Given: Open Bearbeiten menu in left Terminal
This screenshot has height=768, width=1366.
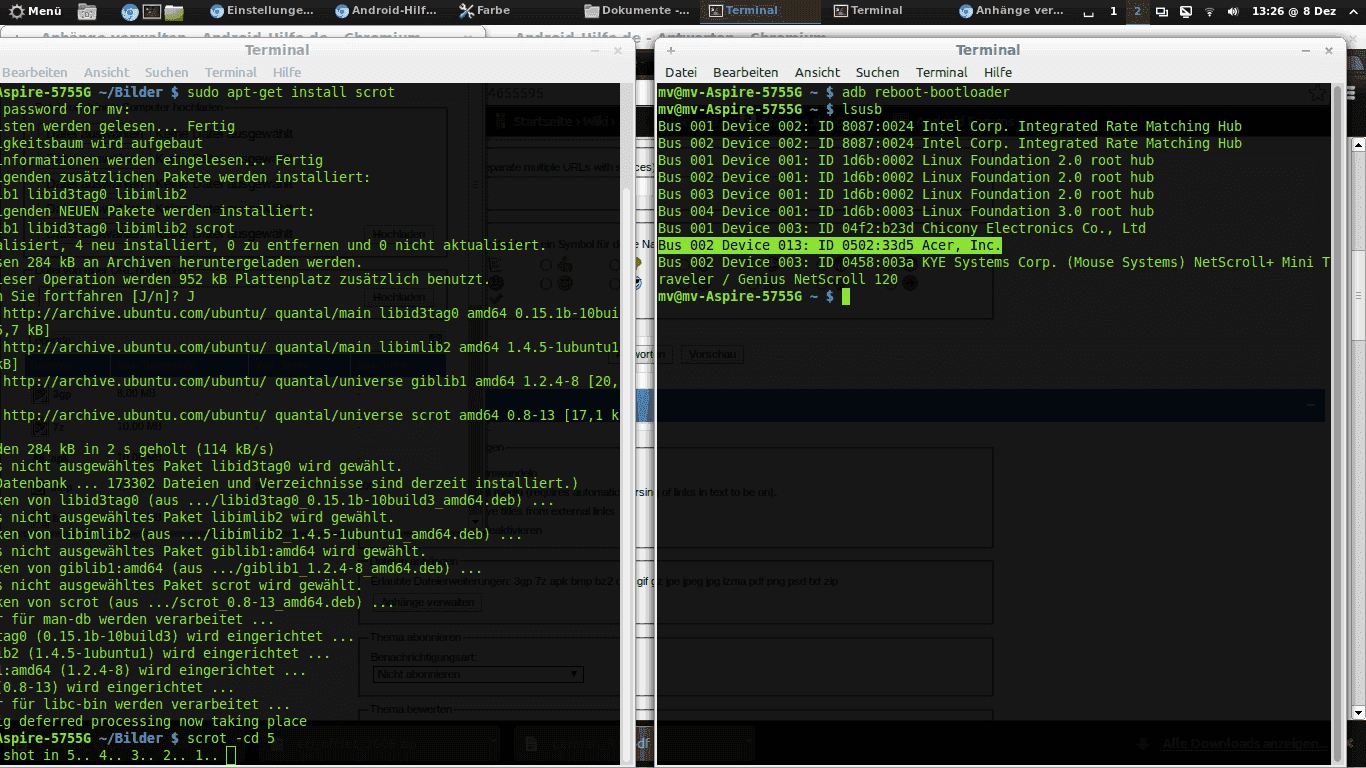Looking at the screenshot, I should click(34, 72).
